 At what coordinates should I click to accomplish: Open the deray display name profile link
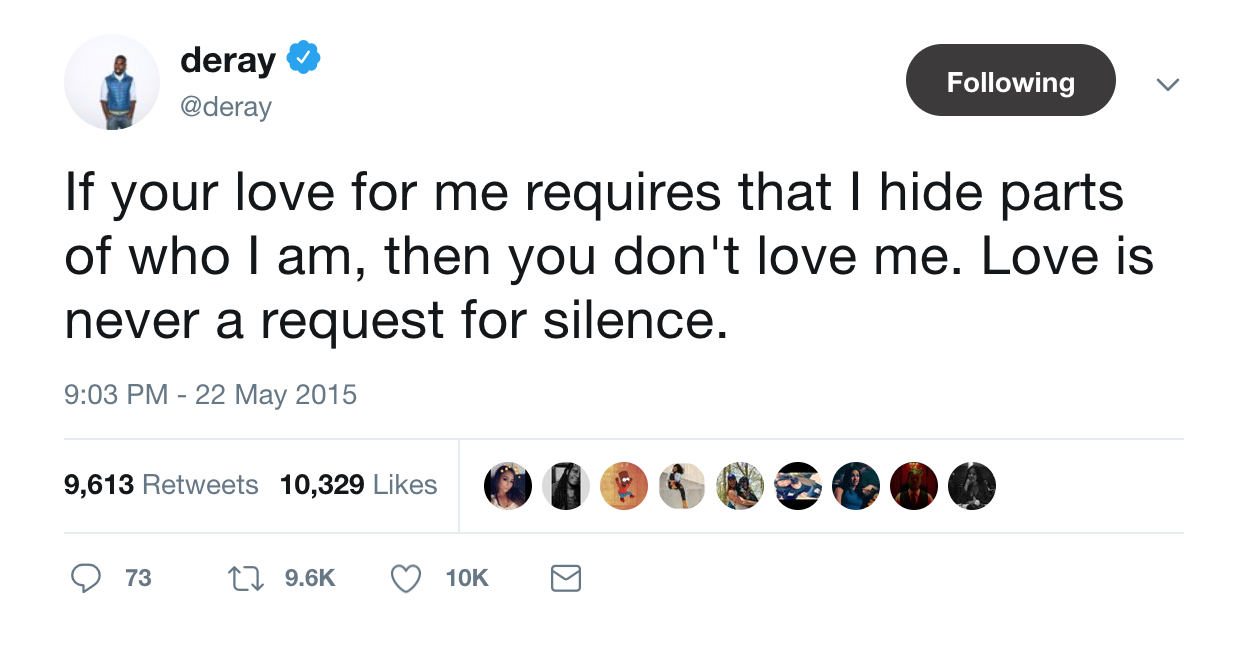pyautogui.click(x=228, y=60)
